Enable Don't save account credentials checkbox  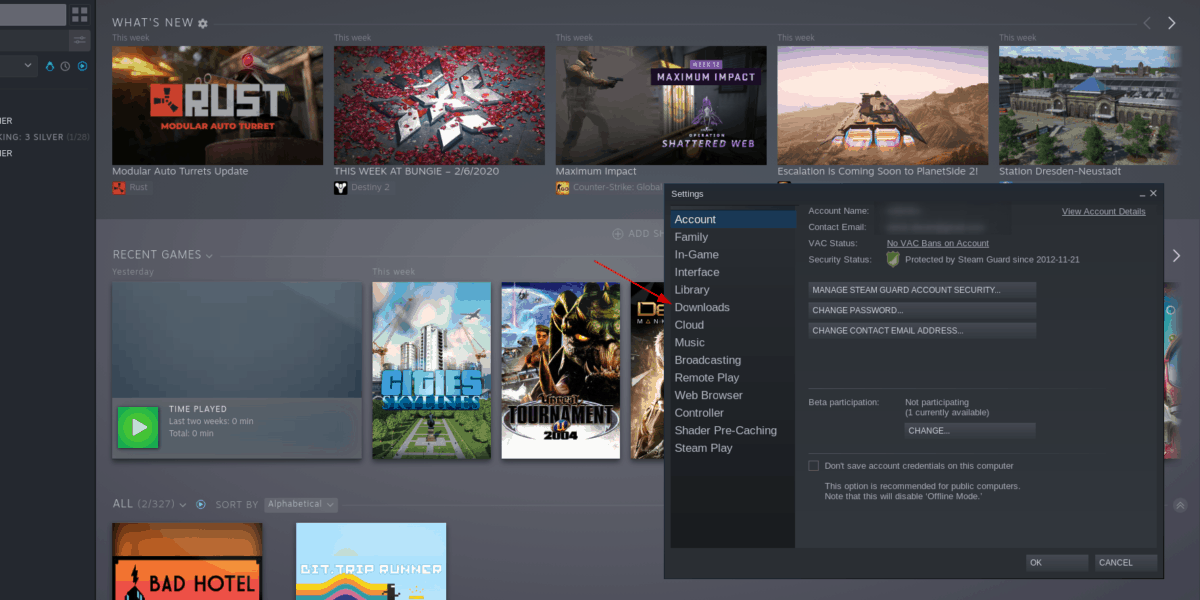click(x=813, y=466)
